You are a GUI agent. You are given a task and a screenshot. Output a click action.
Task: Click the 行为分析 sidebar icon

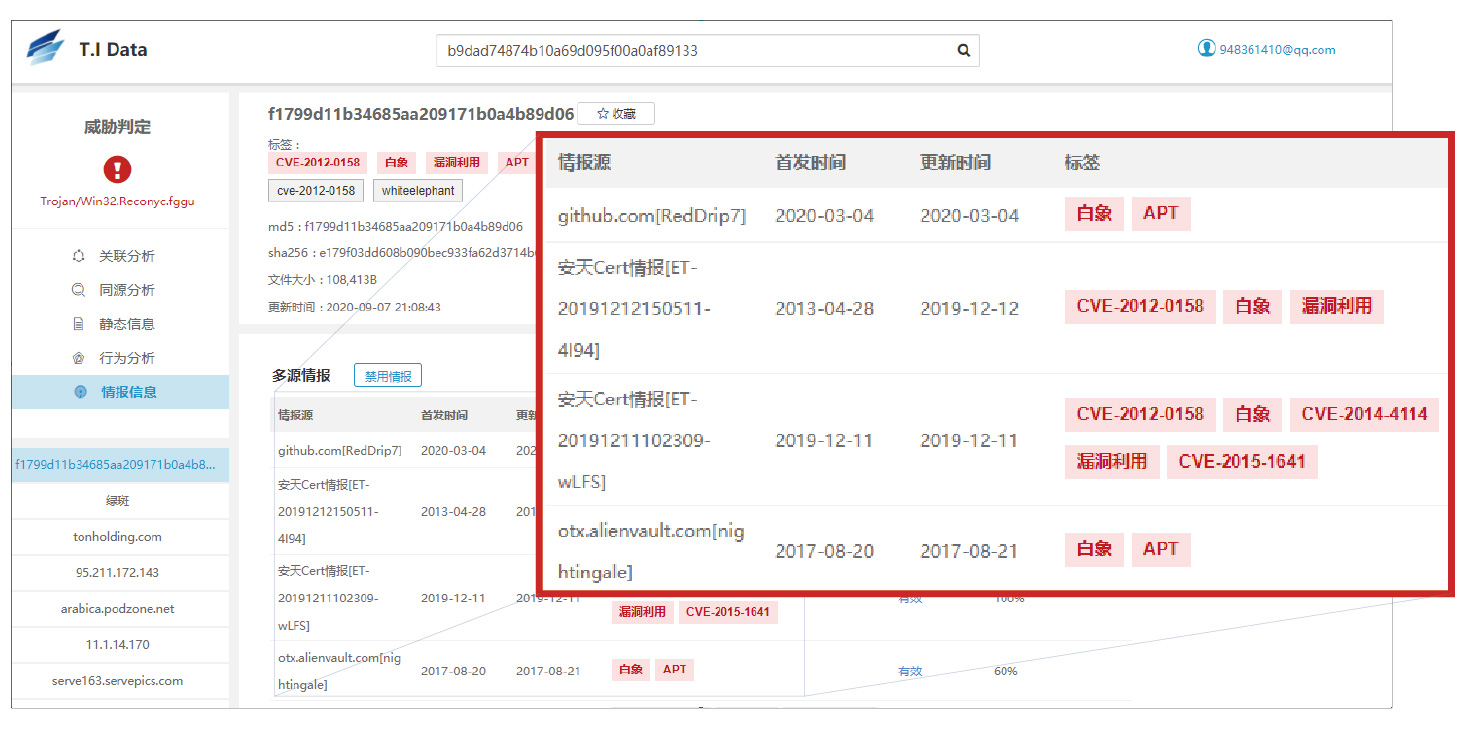tap(79, 358)
